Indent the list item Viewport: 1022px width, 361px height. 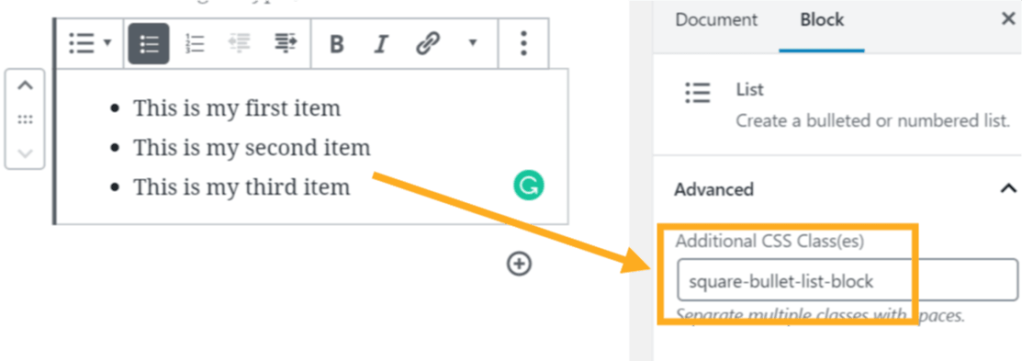pos(285,44)
